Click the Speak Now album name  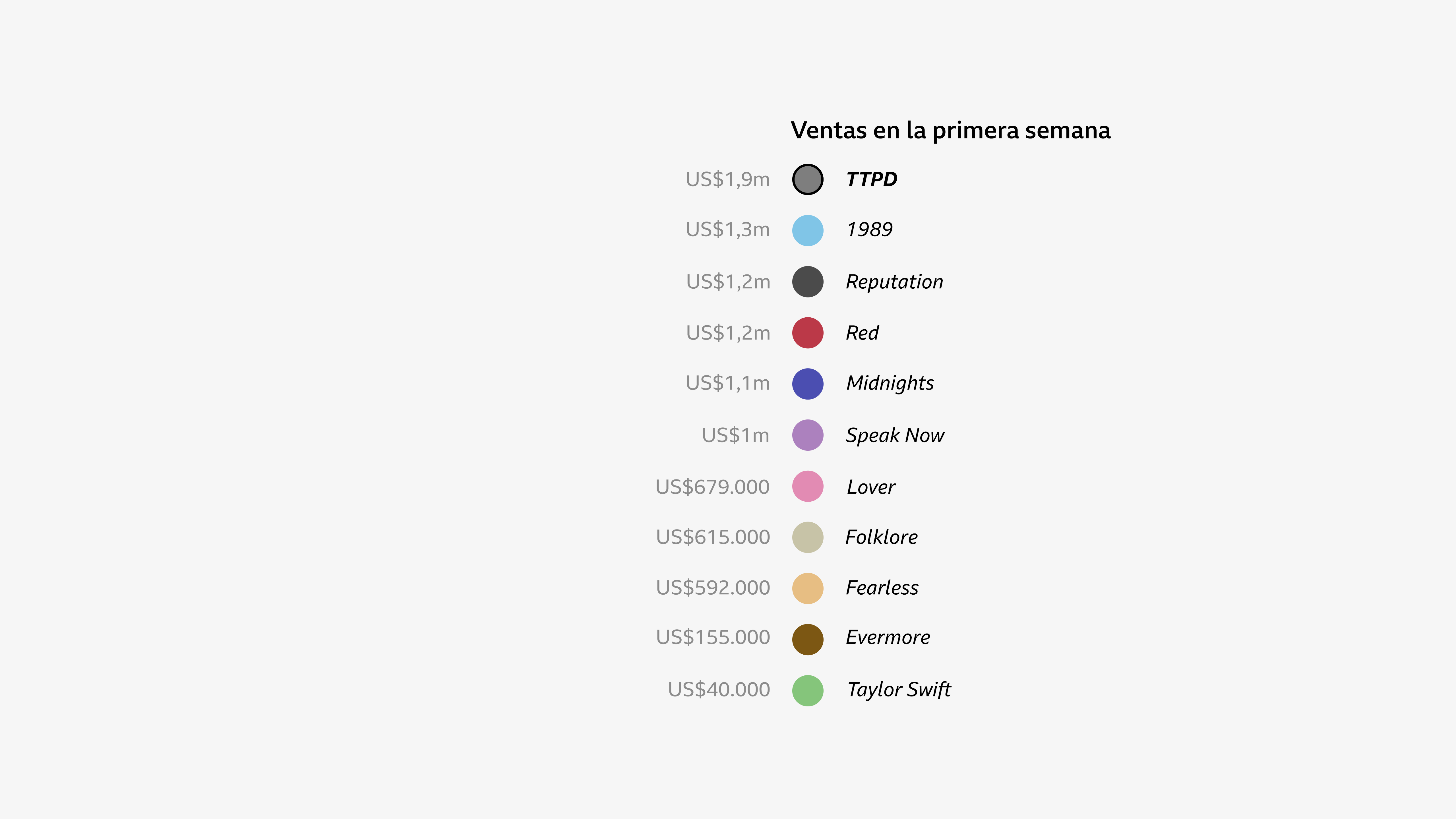[x=895, y=435]
